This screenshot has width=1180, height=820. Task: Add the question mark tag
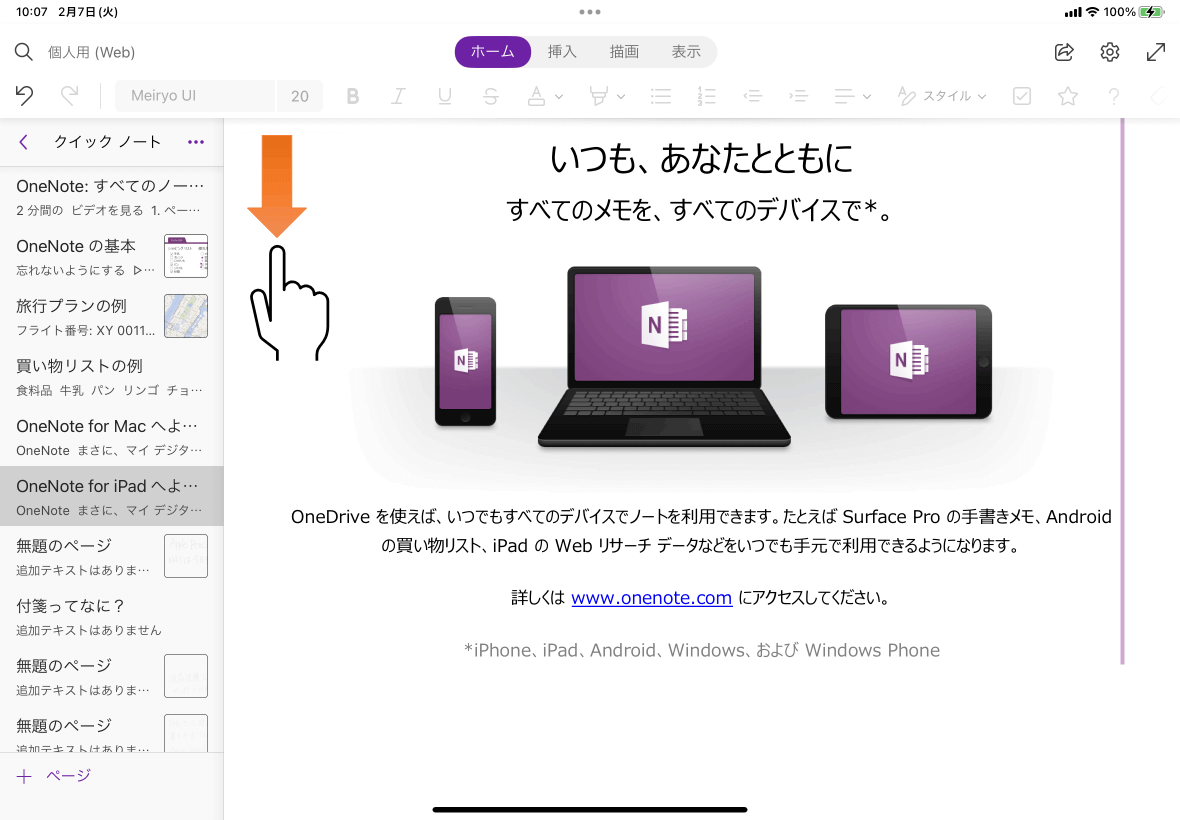[1114, 96]
